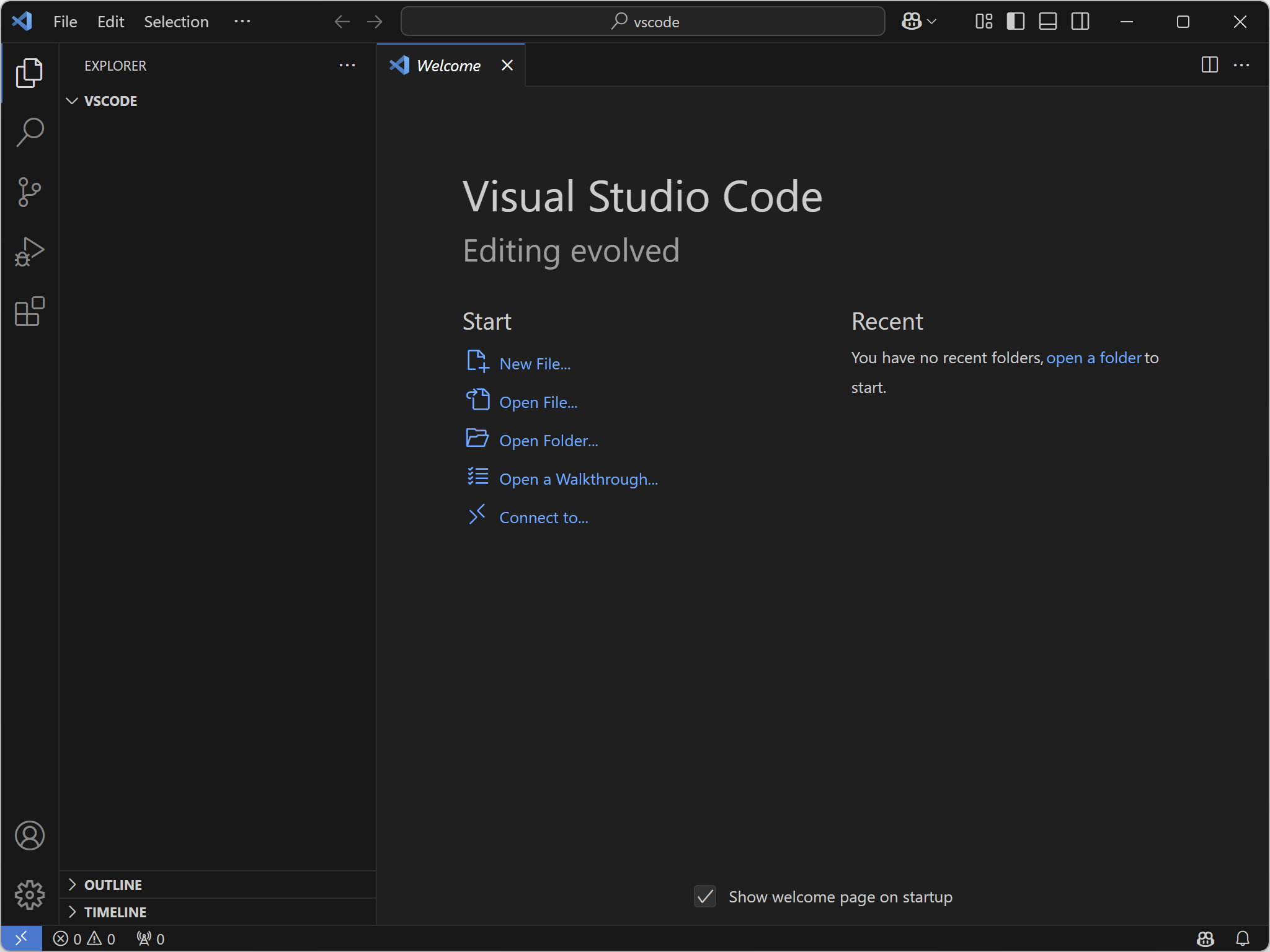The image size is (1270, 952).
Task: Open the Extensions view
Action: tap(29, 311)
